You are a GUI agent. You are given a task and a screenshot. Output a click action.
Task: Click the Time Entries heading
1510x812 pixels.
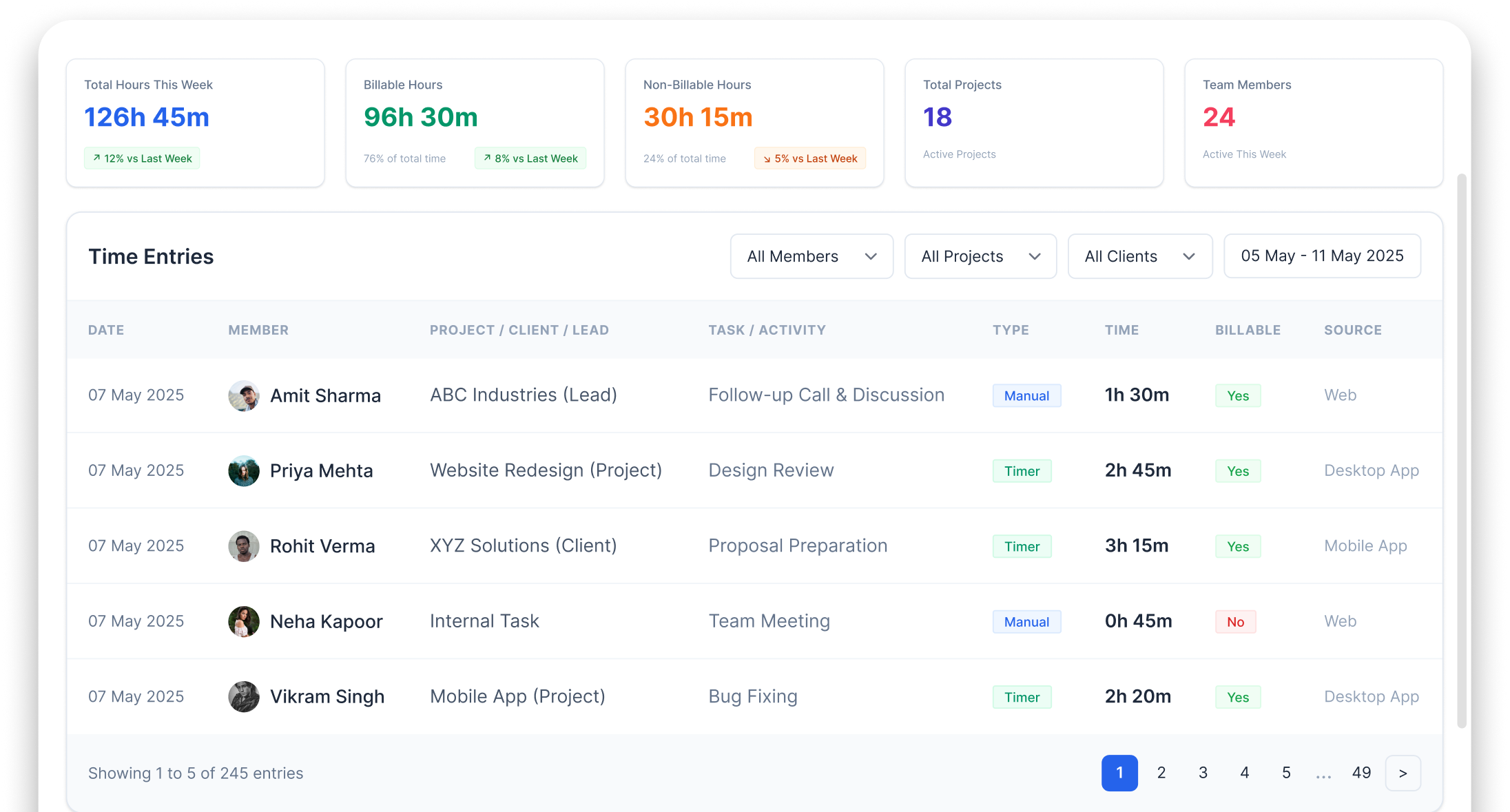pyautogui.click(x=151, y=256)
